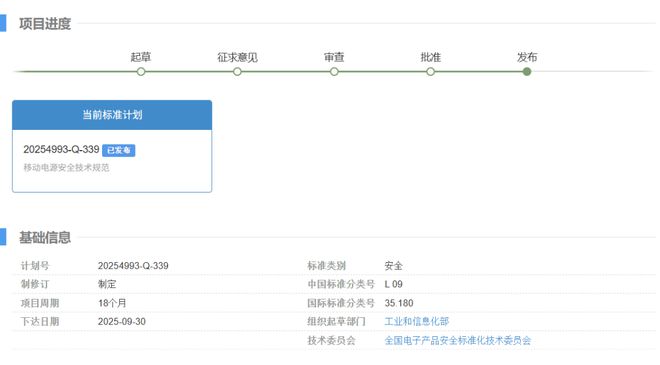660x365 pixels.
Task: Open the 工业和信息化部 link
Action: pos(417,322)
